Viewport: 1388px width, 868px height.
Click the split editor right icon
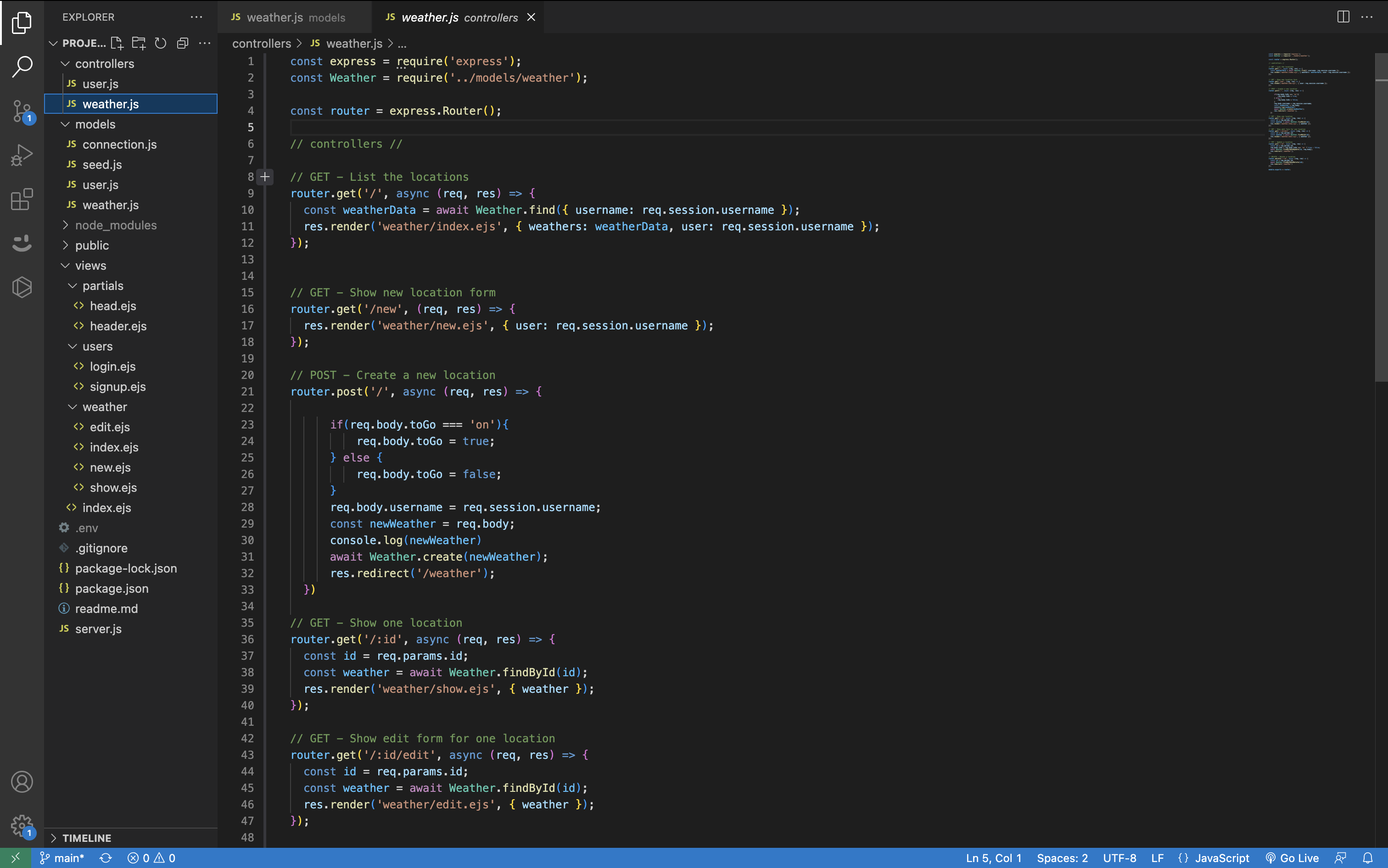(1343, 17)
